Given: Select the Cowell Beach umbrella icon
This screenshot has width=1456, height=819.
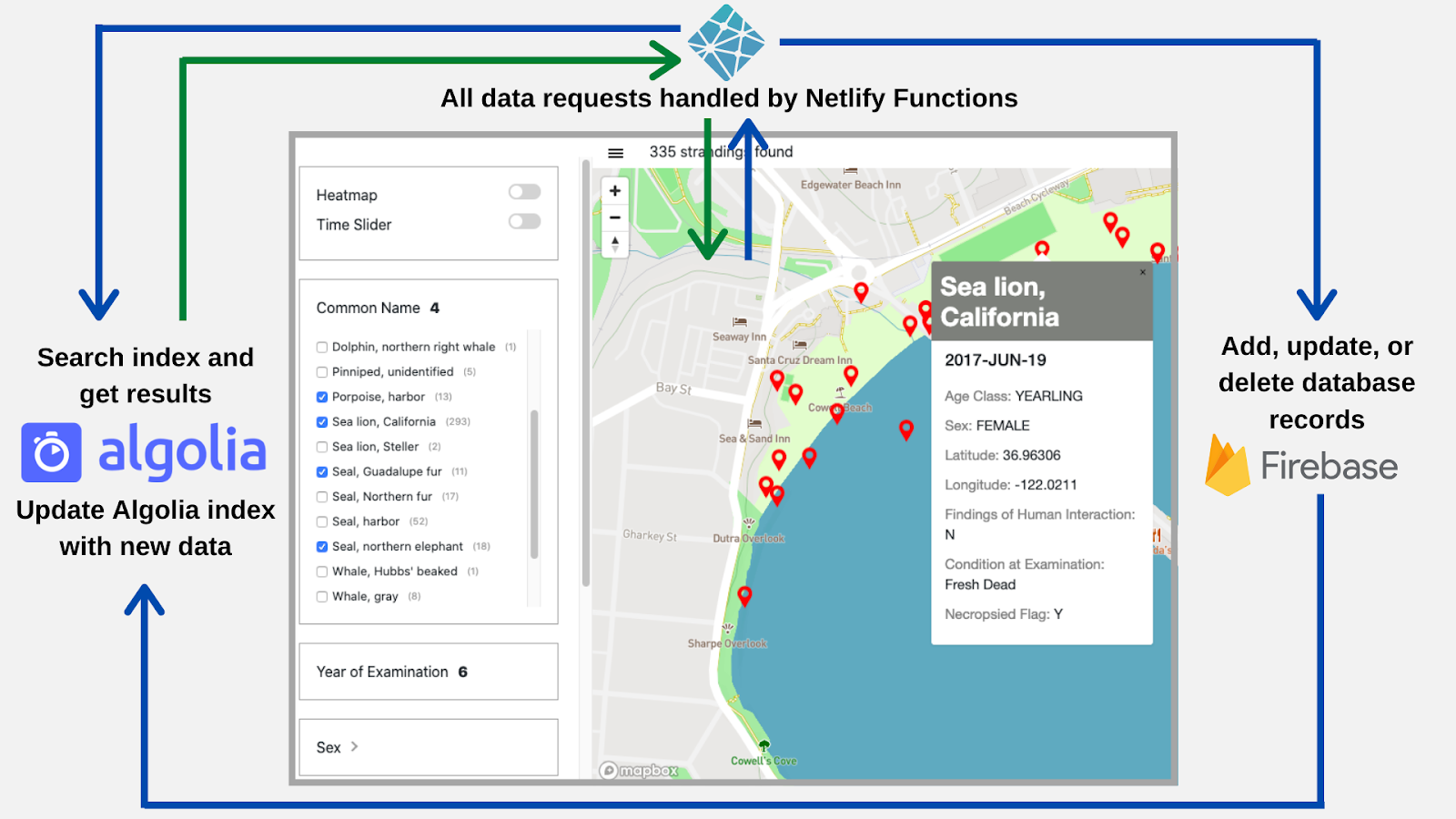Looking at the screenshot, I should pos(840,393).
